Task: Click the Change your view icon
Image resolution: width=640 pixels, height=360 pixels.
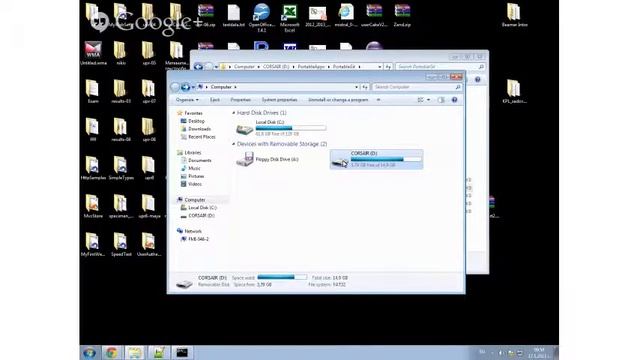Action: coord(420,100)
